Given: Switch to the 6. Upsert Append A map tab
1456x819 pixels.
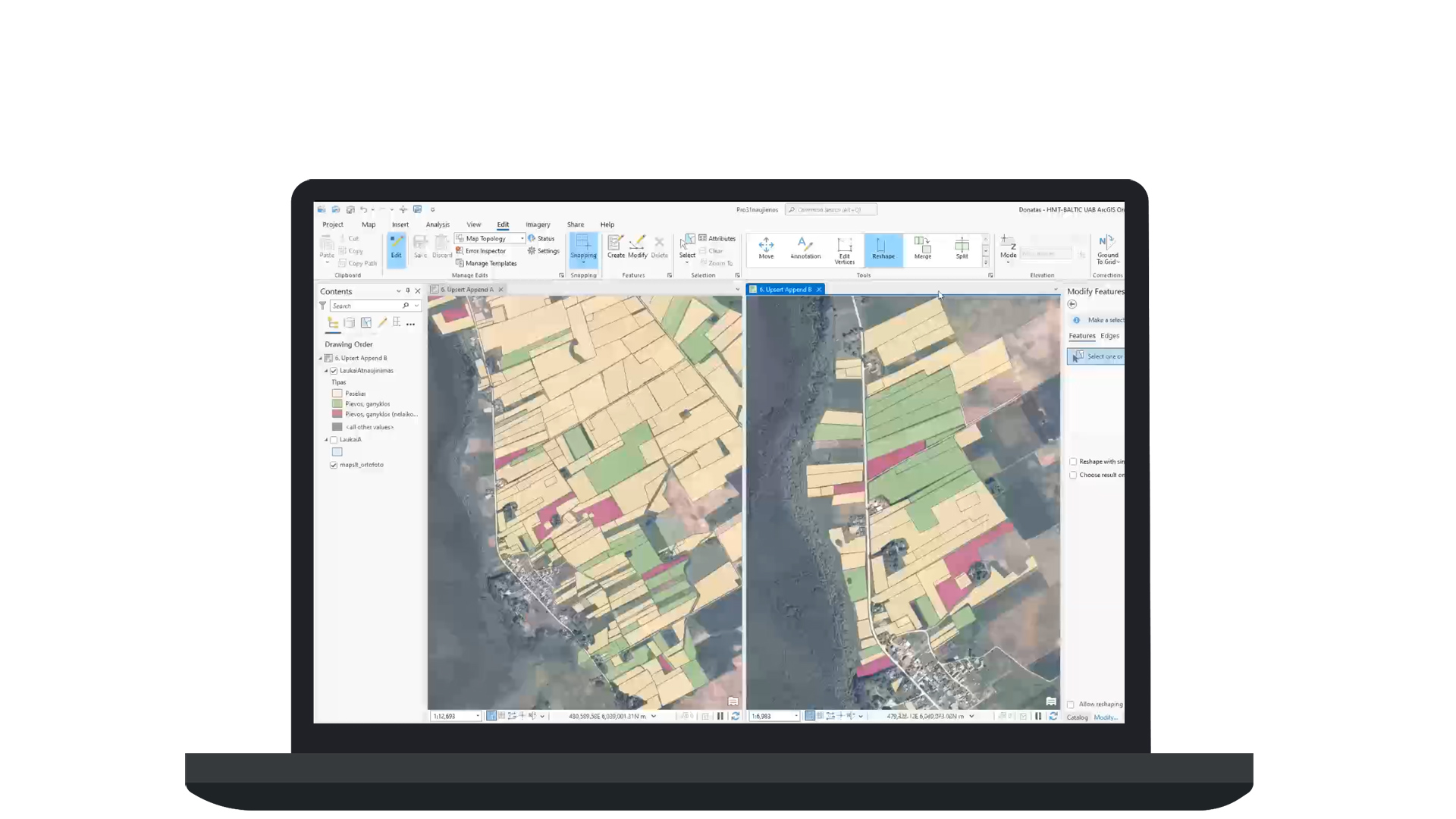Looking at the screenshot, I should [466, 290].
